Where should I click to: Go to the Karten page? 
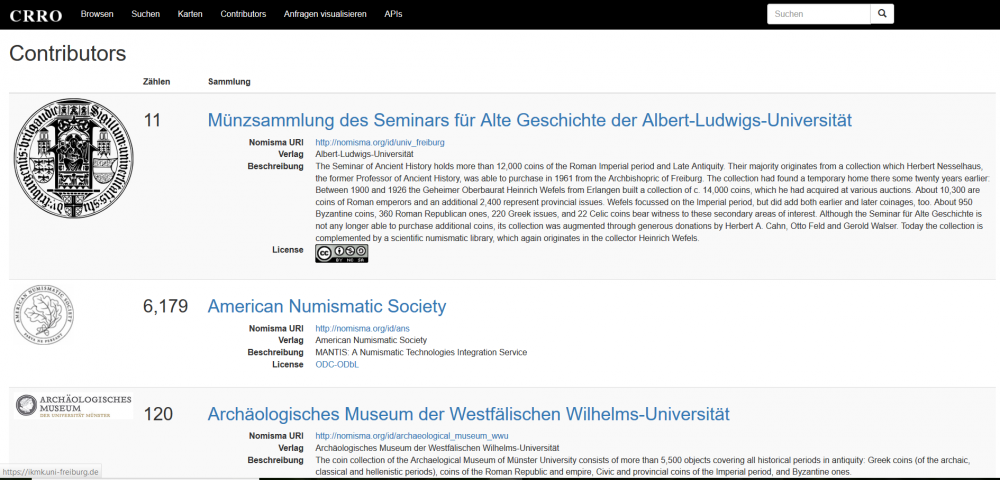pos(190,14)
